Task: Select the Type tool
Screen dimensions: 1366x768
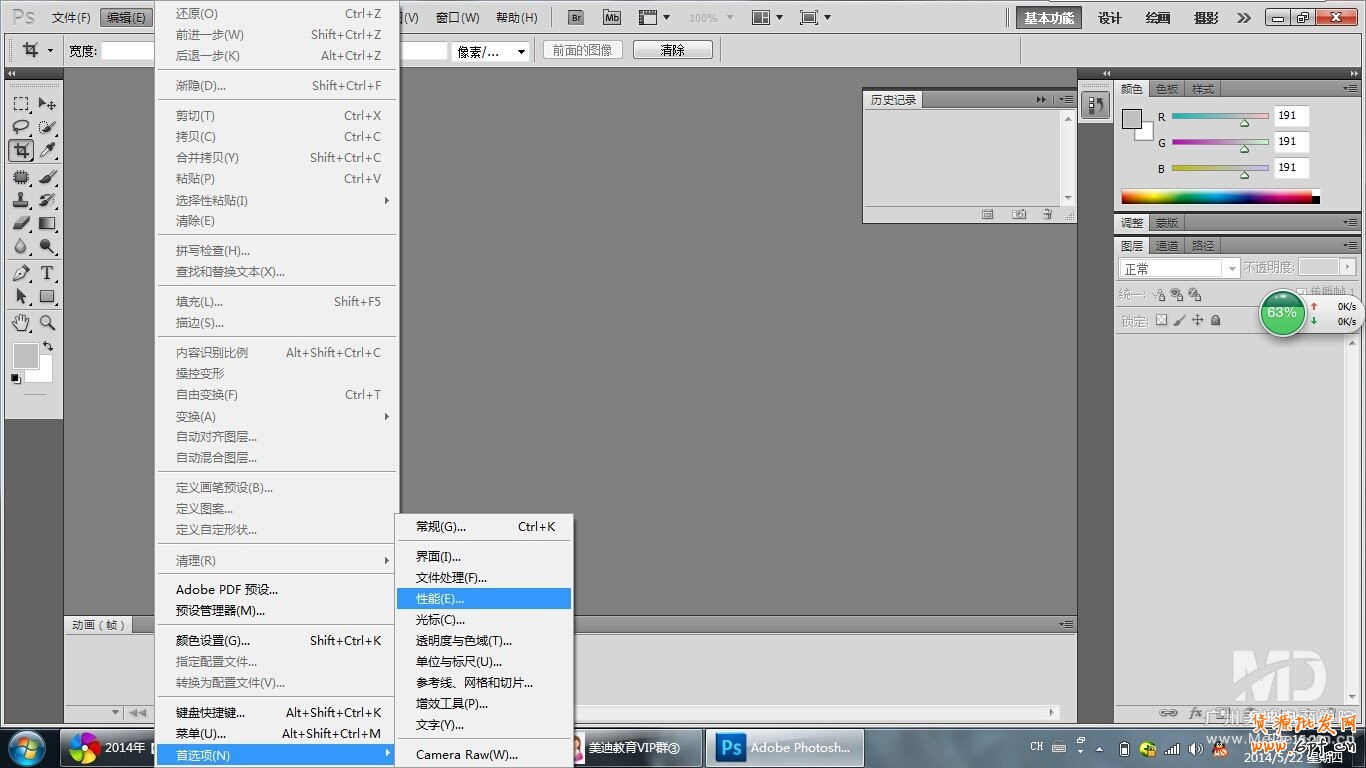Action: [x=47, y=273]
